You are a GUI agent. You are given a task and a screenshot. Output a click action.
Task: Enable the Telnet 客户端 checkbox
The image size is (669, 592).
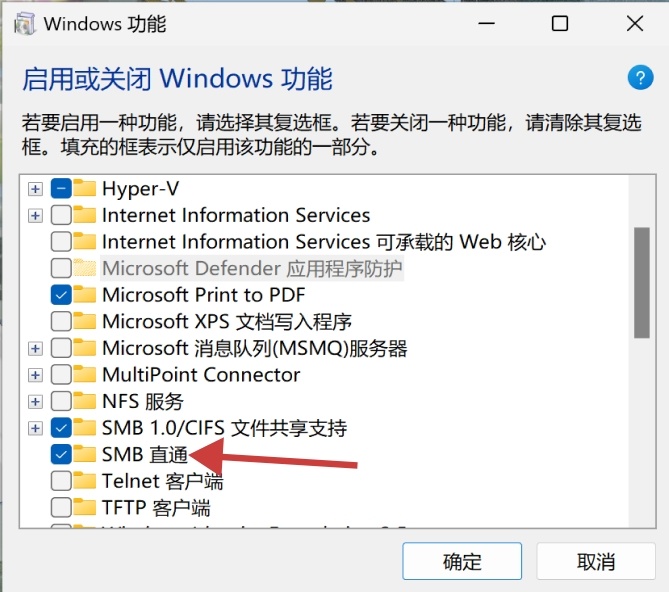(60, 481)
